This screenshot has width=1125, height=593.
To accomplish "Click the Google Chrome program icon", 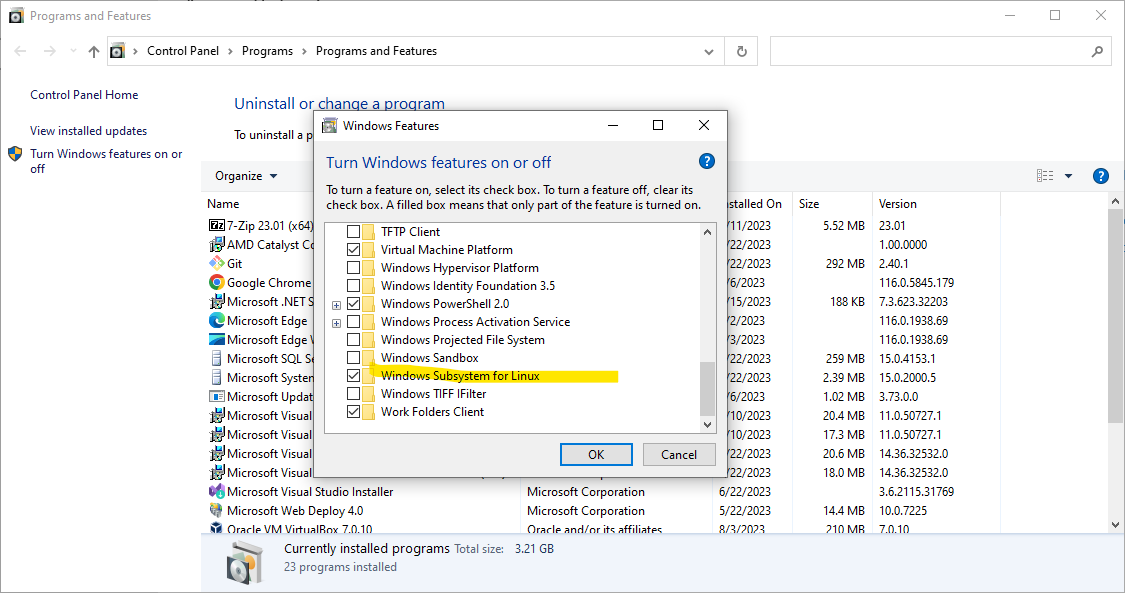I will pos(216,283).
